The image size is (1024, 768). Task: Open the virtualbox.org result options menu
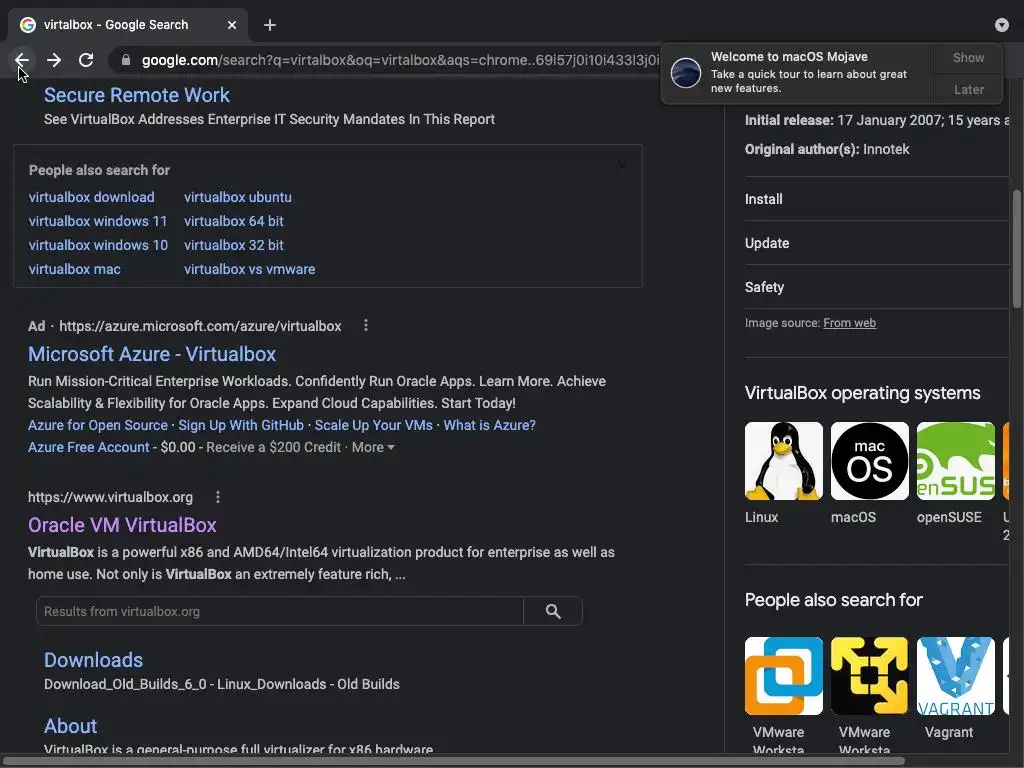tap(217, 497)
